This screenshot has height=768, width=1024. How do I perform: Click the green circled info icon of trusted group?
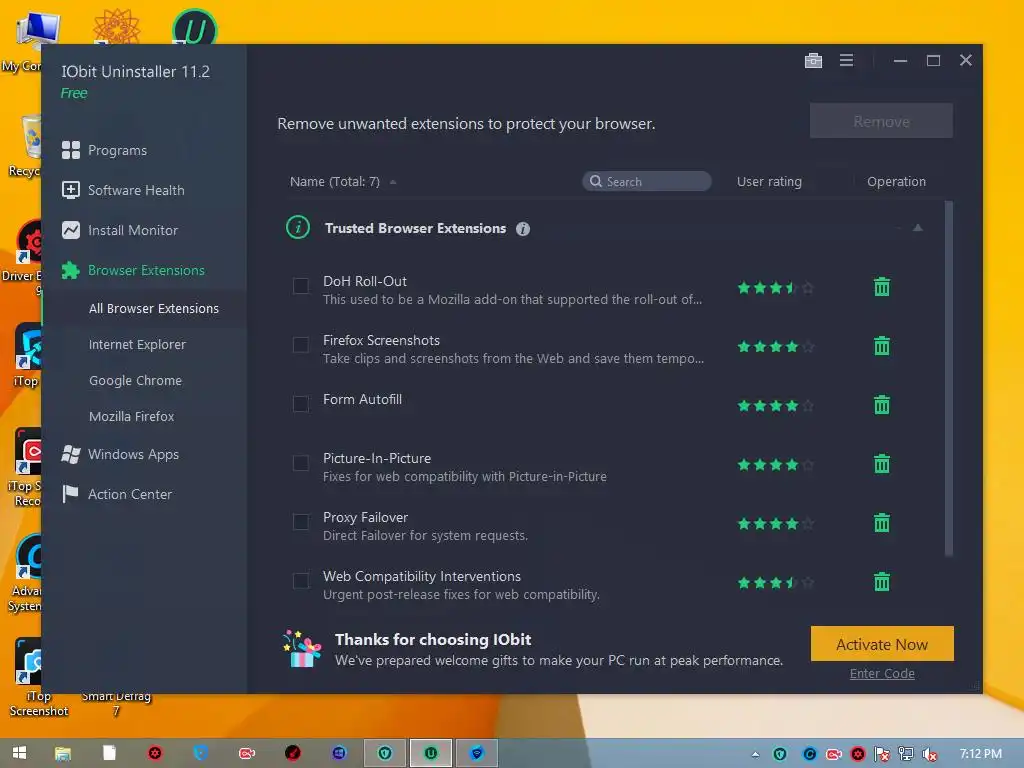[298, 227]
